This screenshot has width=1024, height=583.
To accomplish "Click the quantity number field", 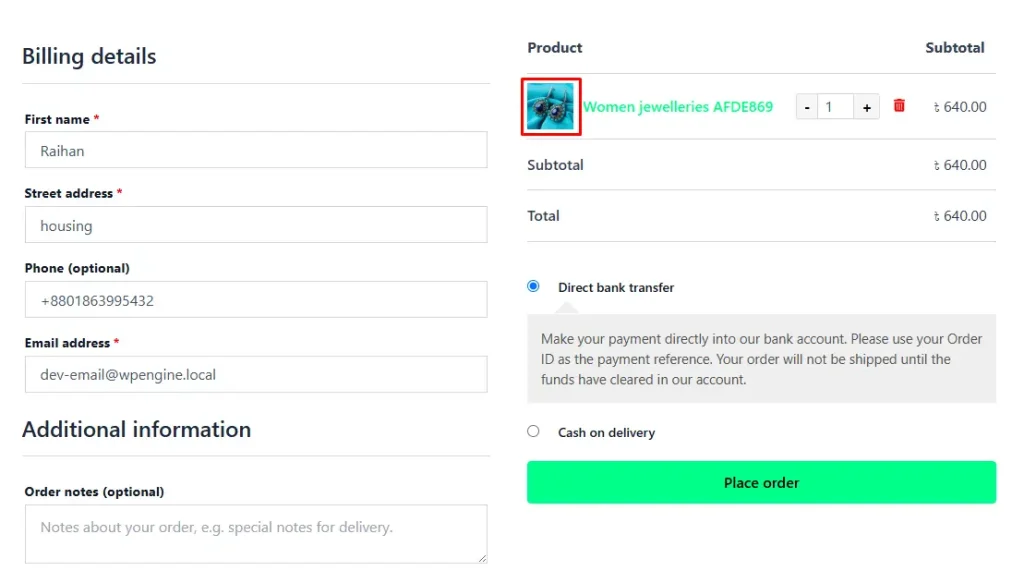I will [835, 107].
